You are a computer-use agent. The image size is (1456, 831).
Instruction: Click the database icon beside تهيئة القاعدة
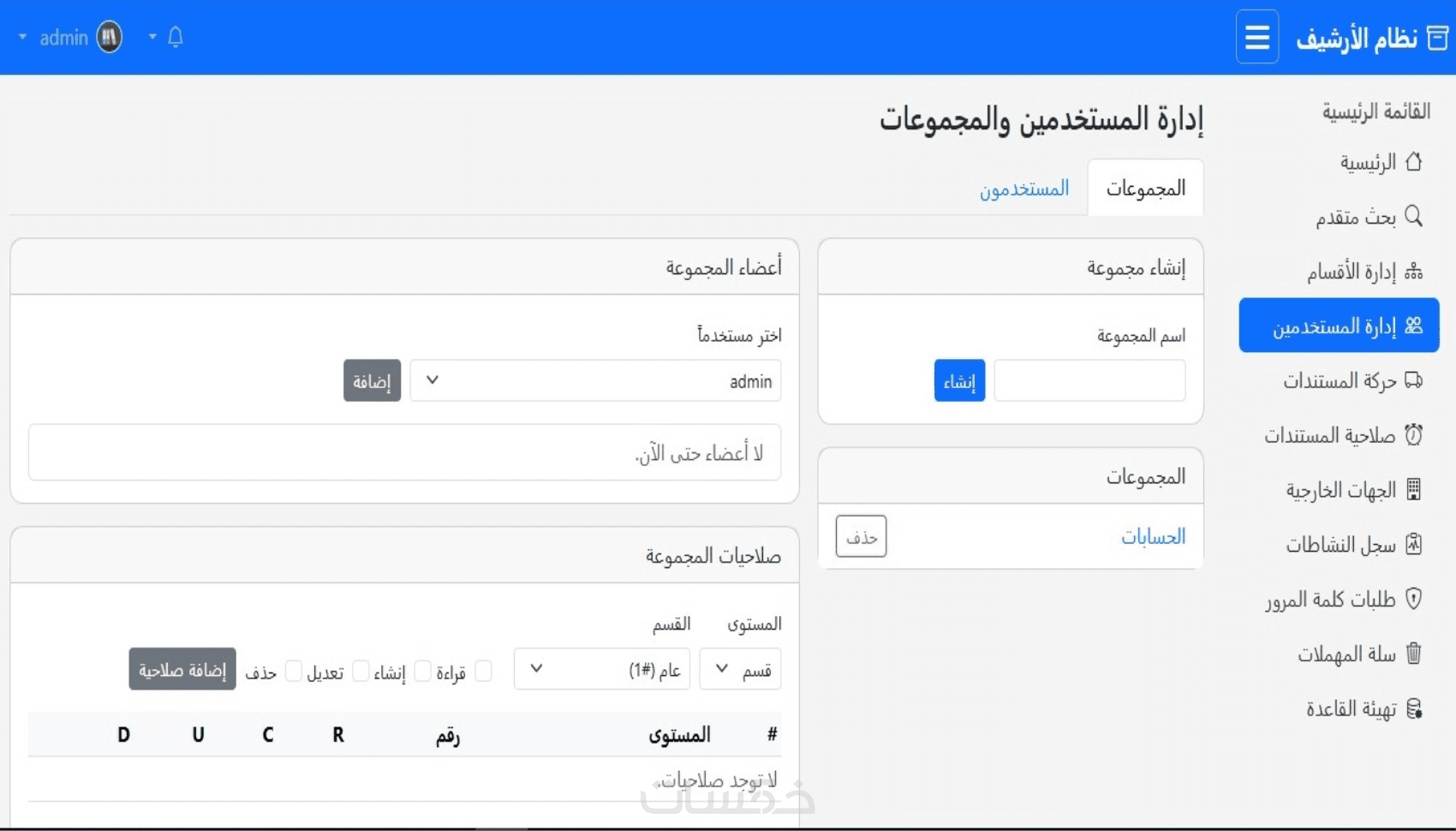[1413, 708]
